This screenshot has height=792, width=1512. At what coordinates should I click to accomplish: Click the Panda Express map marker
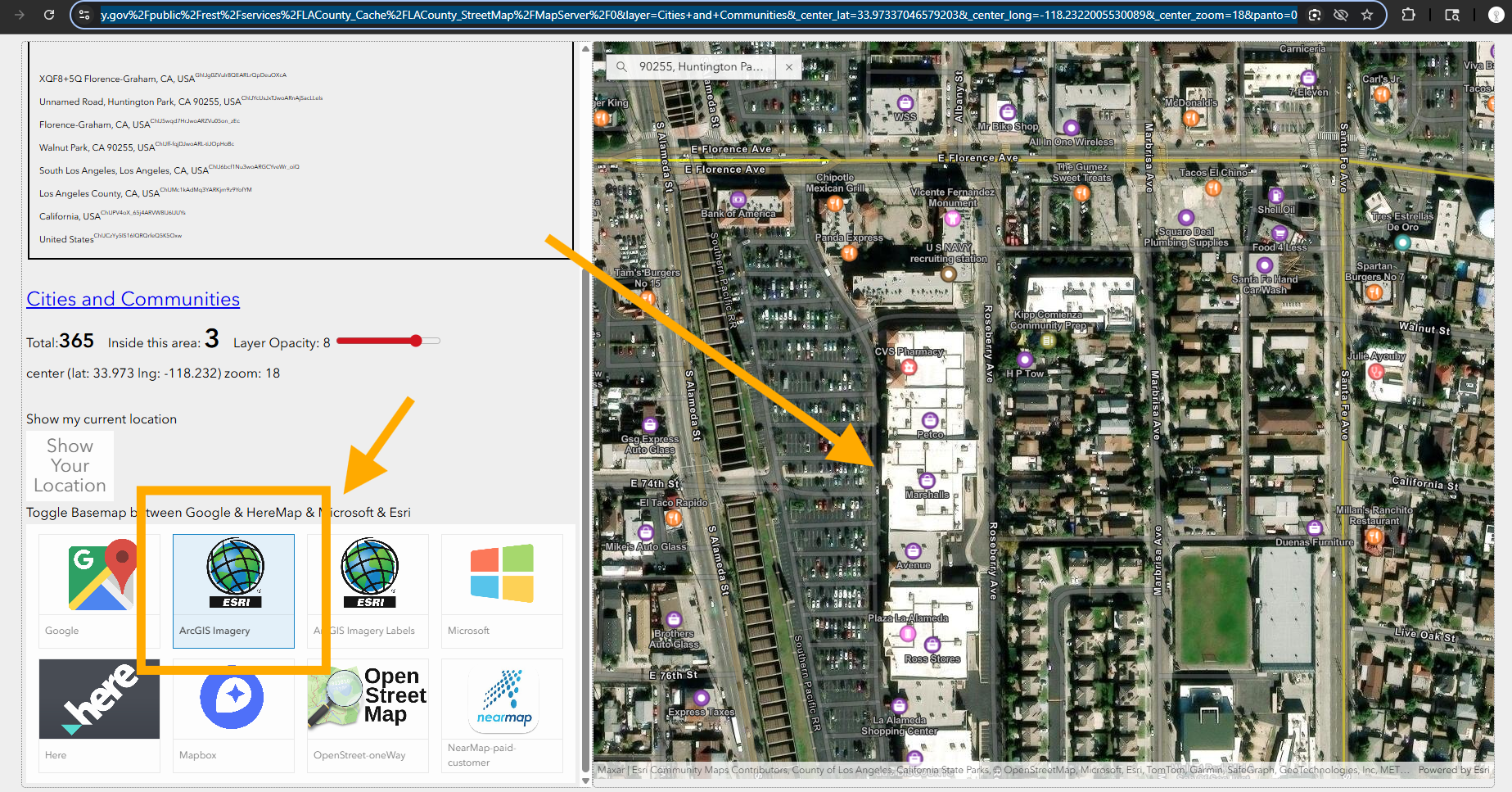[849, 252]
